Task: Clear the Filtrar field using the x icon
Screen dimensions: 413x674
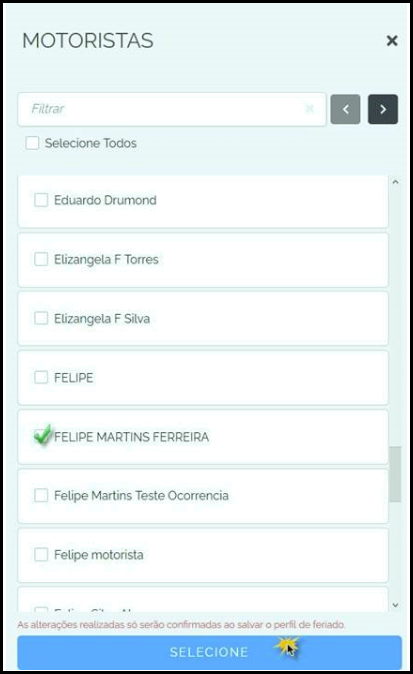Action: click(309, 109)
